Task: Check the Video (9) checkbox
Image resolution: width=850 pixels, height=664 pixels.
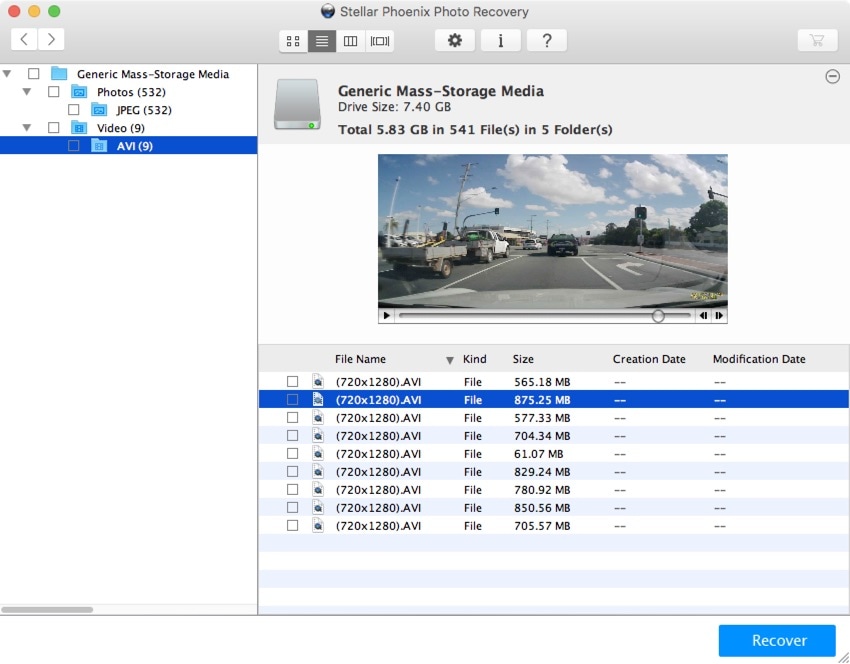Action: click(x=54, y=128)
